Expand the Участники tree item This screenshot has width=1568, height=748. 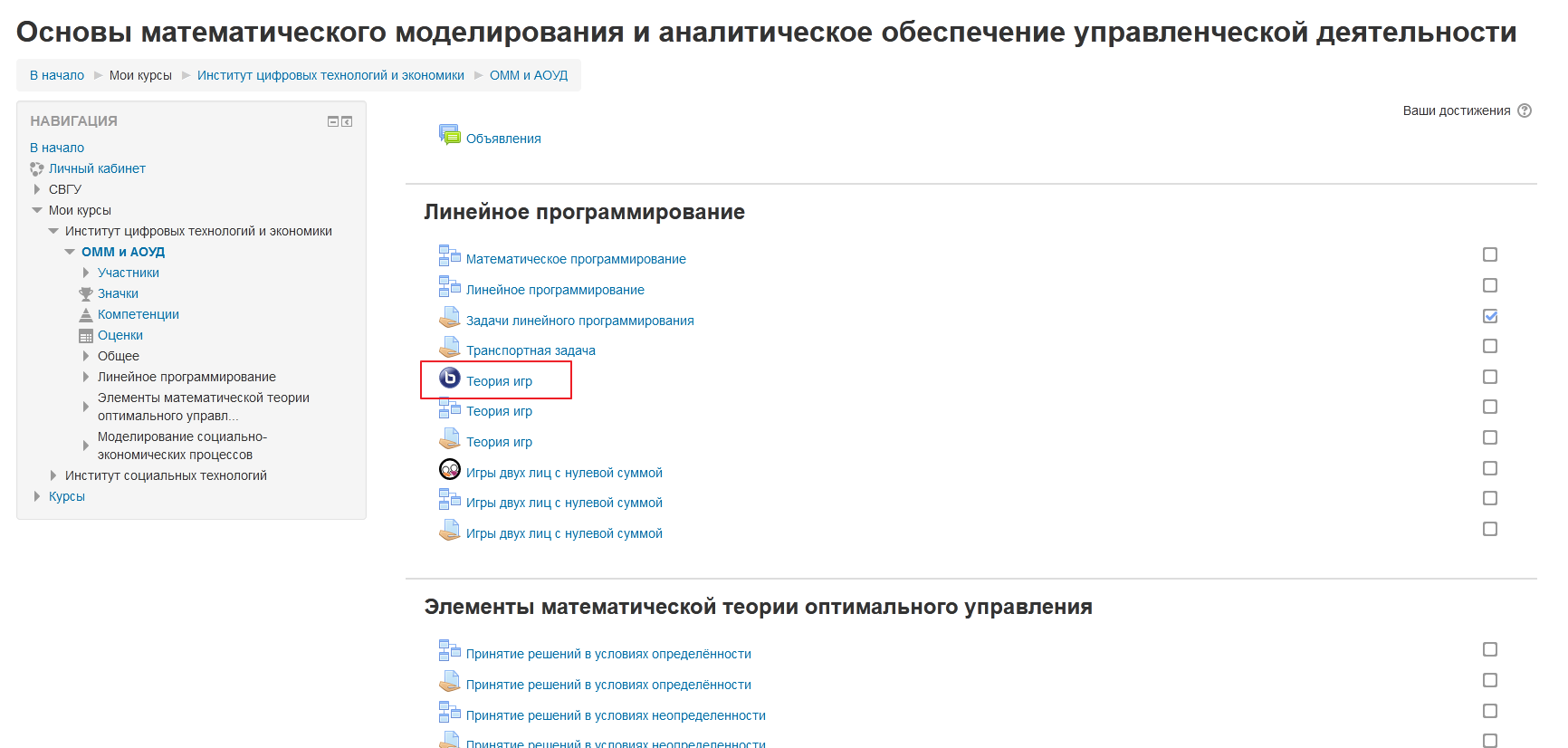(x=86, y=273)
